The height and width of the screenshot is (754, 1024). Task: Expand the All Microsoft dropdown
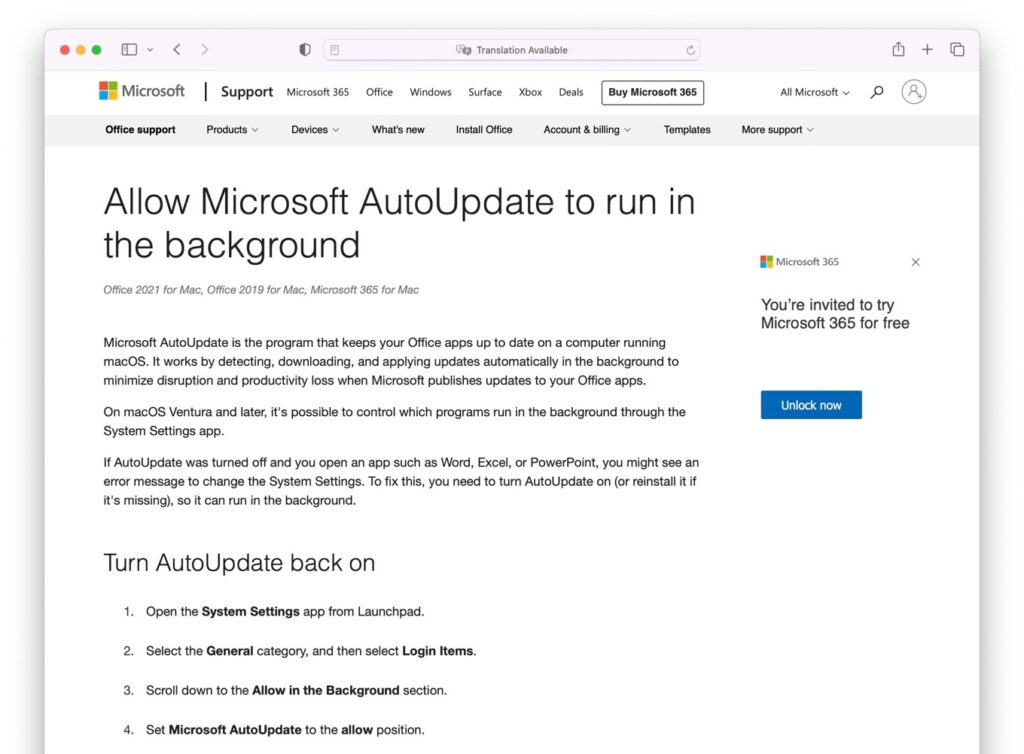(x=815, y=92)
